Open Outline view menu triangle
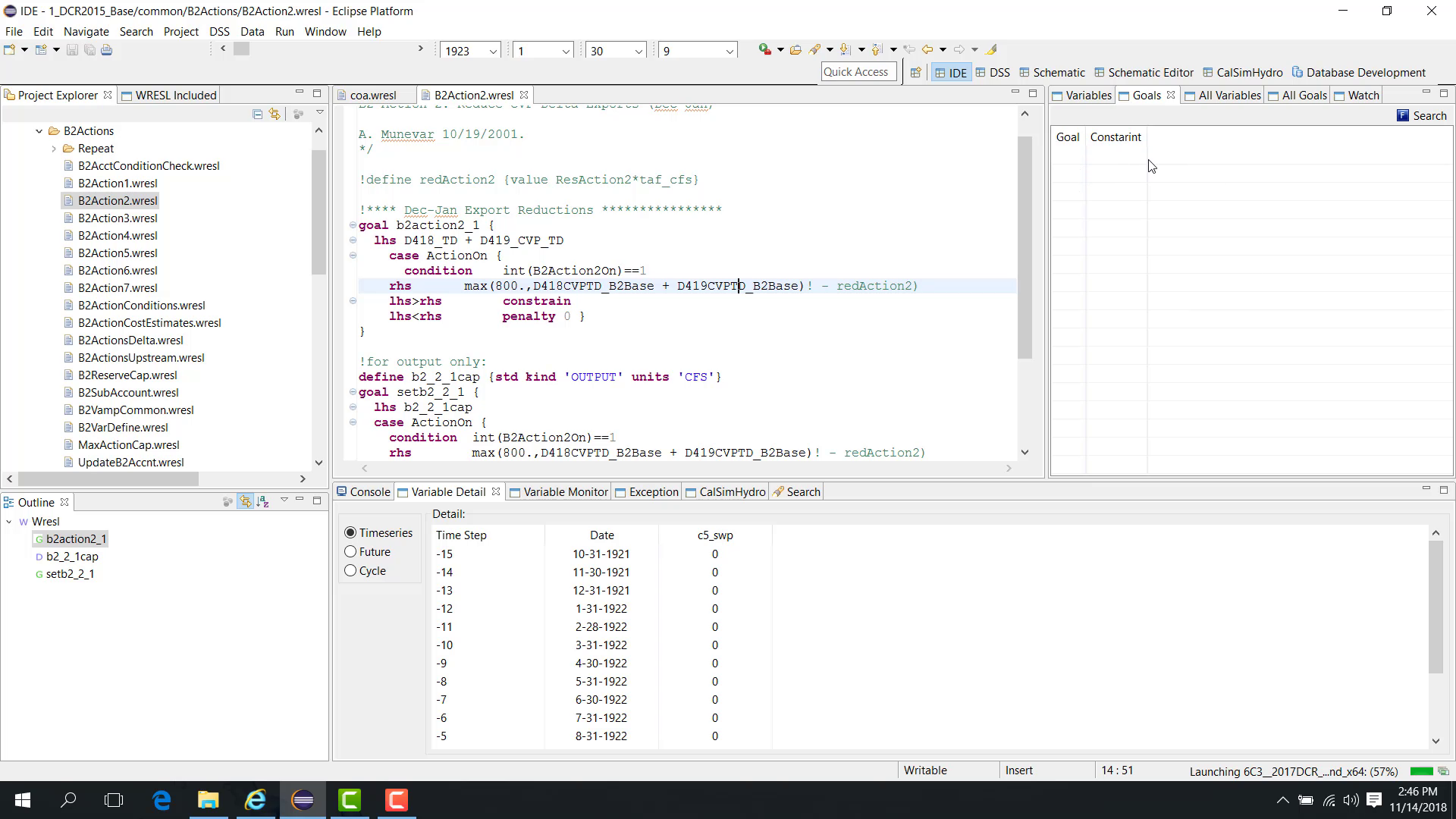 point(284,500)
